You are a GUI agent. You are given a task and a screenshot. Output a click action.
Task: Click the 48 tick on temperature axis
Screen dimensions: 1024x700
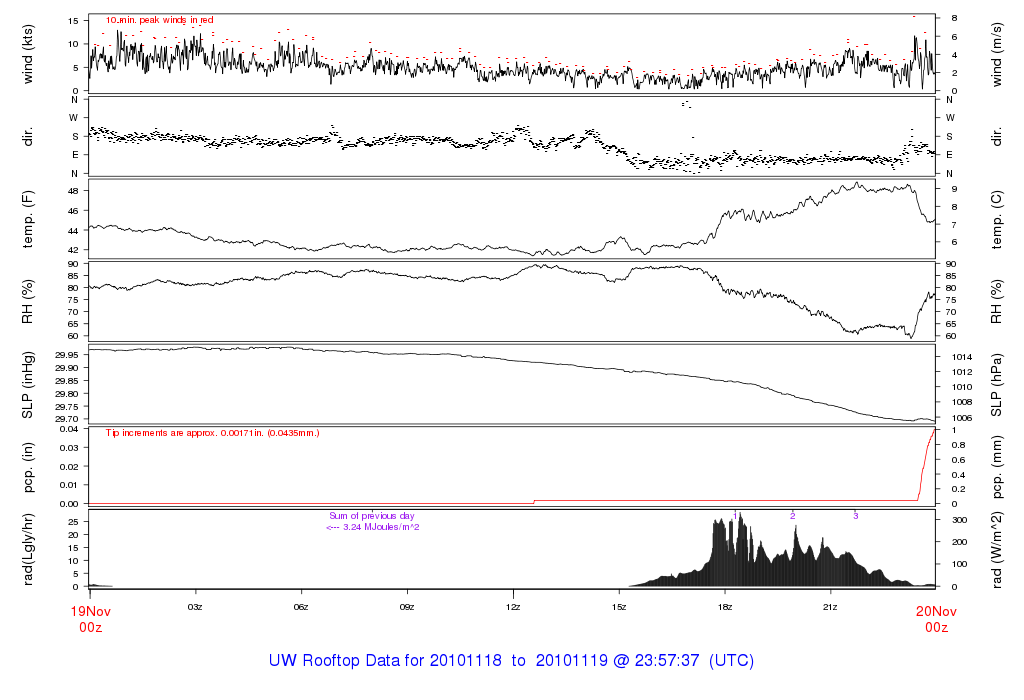pos(73,191)
